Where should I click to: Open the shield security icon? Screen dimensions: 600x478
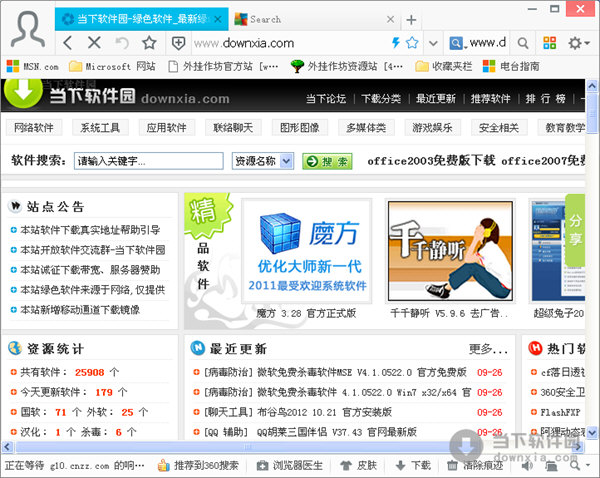(x=178, y=43)
